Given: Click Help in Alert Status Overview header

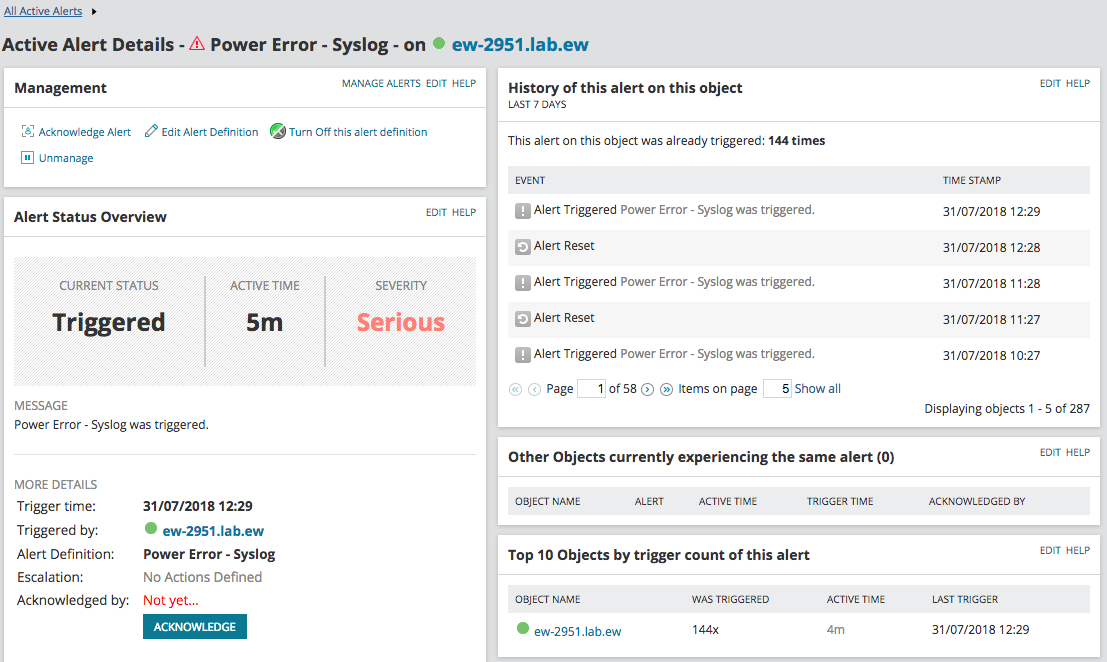Looking at the screenshot, I should click(x=464, y=212).
